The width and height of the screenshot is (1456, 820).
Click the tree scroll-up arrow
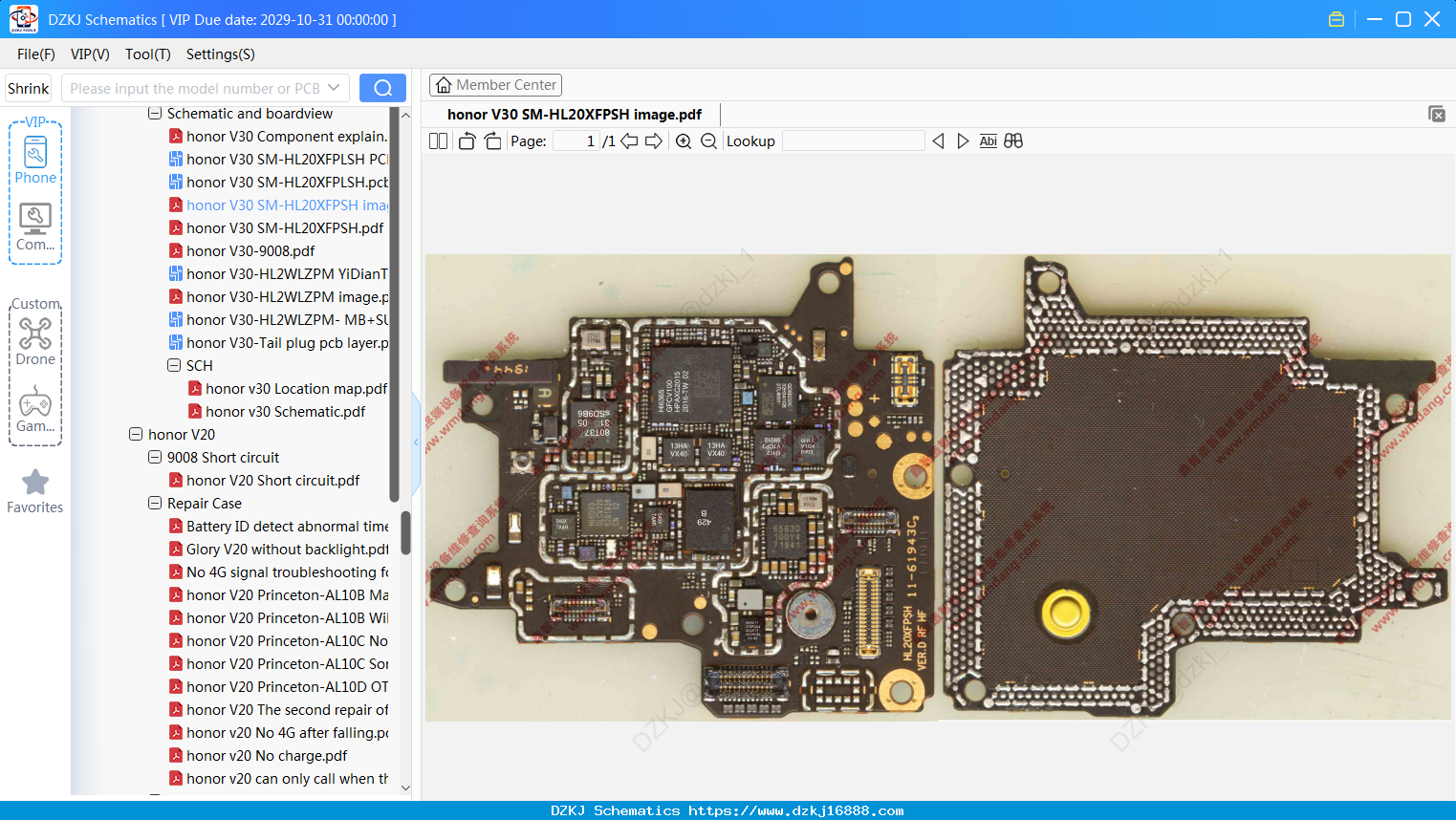(x=405, y=115)
